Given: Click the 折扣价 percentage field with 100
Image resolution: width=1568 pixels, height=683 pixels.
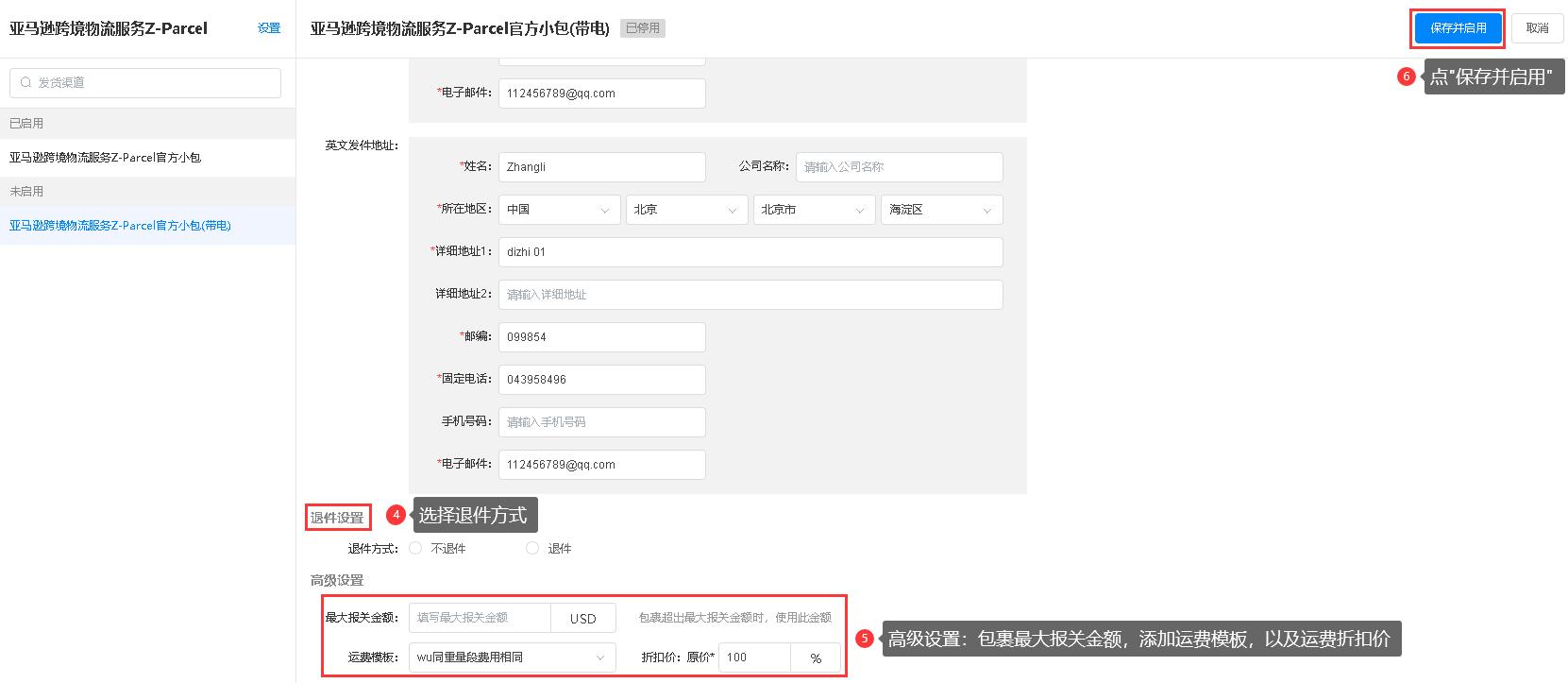Looking at the screenshot, I should coord(754,657).
